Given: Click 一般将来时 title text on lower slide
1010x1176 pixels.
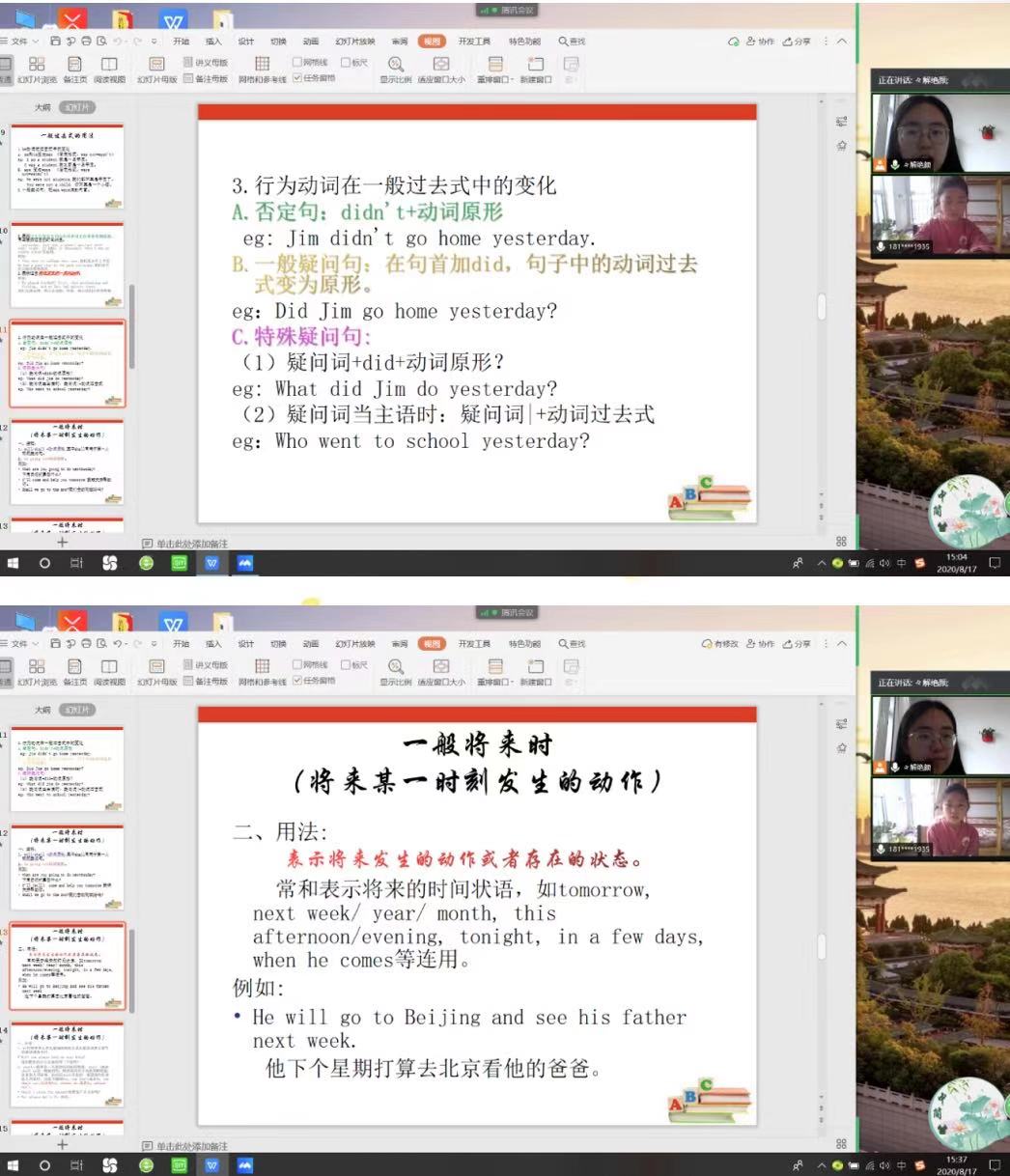Looking at the screenshot, I should tap(477, 744).
